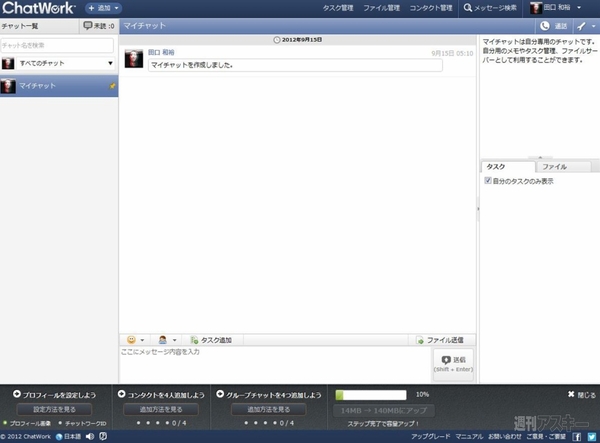Open the TO contact picker icon
This screenshot has width=600, height=443.
pos(167,340)
